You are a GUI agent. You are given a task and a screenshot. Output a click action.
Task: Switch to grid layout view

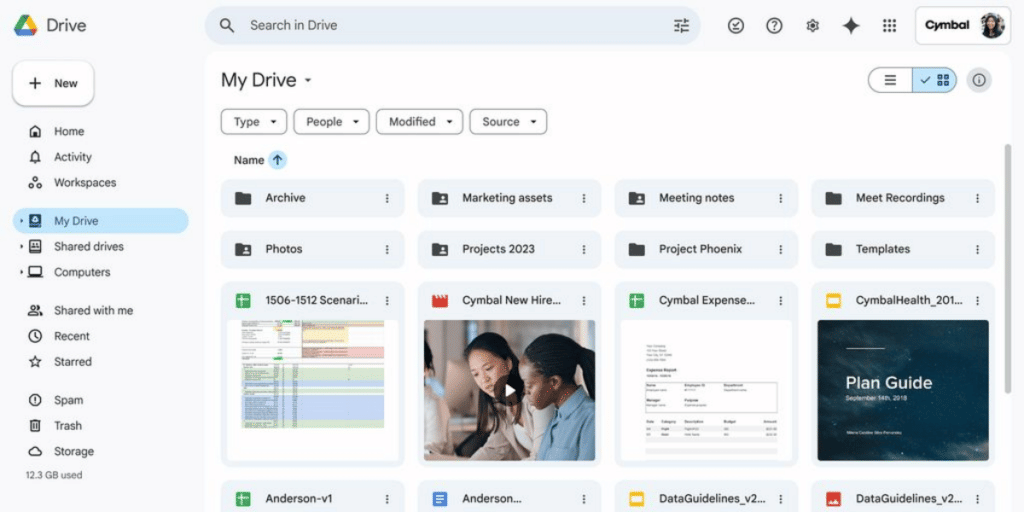point(935,80)
